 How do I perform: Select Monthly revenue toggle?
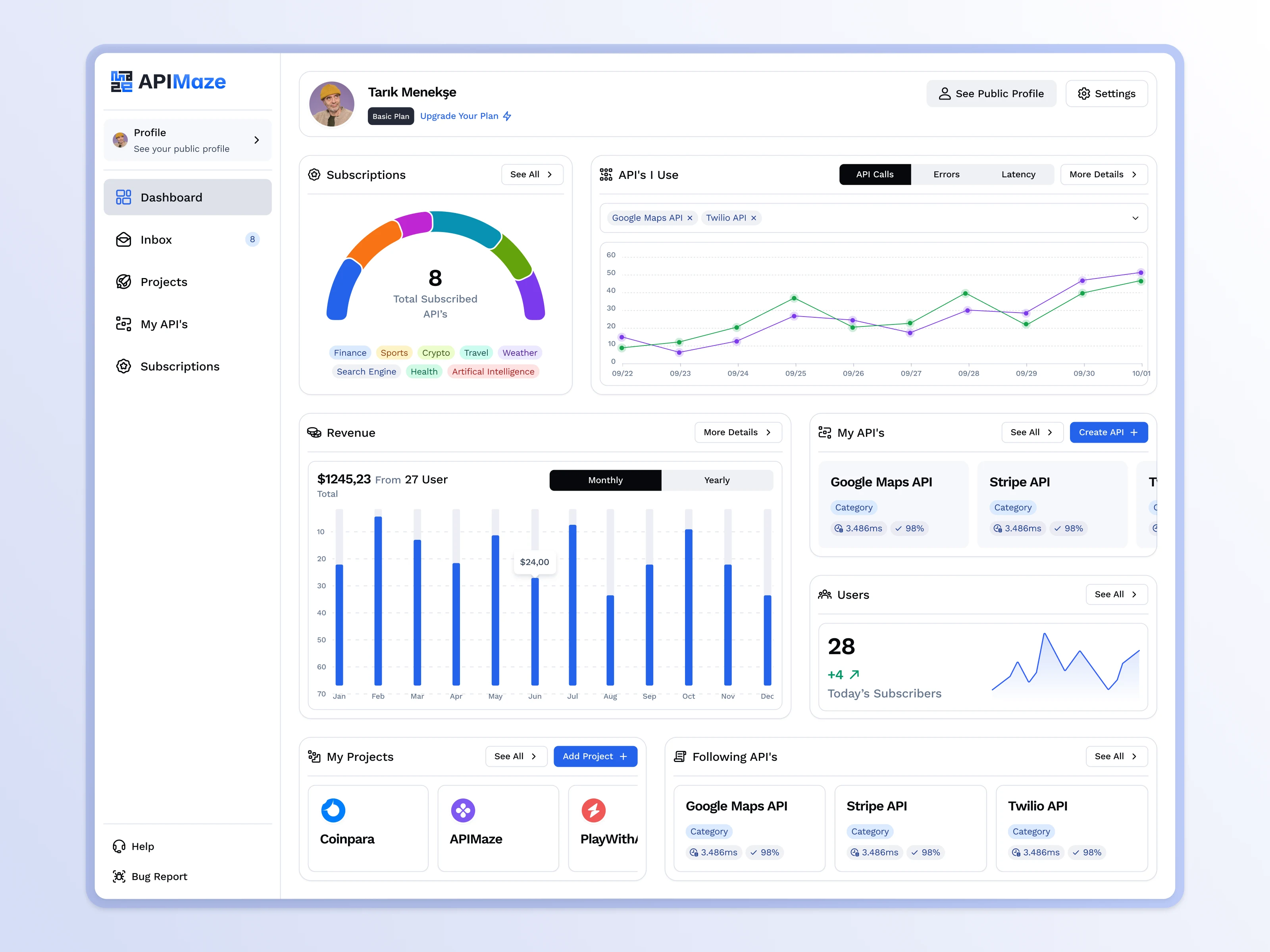(605, 480)
